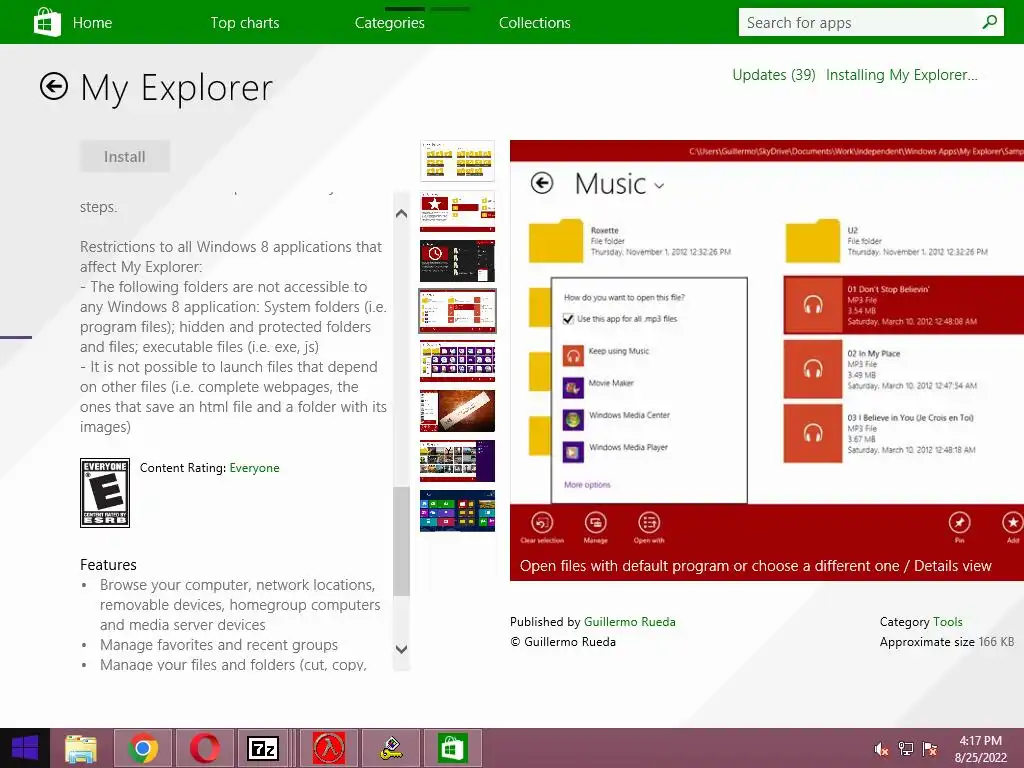The width and height of the screenshot is (1024, 768).
Task: Click the description scrollbar thumb
Action: click(401, 541)
